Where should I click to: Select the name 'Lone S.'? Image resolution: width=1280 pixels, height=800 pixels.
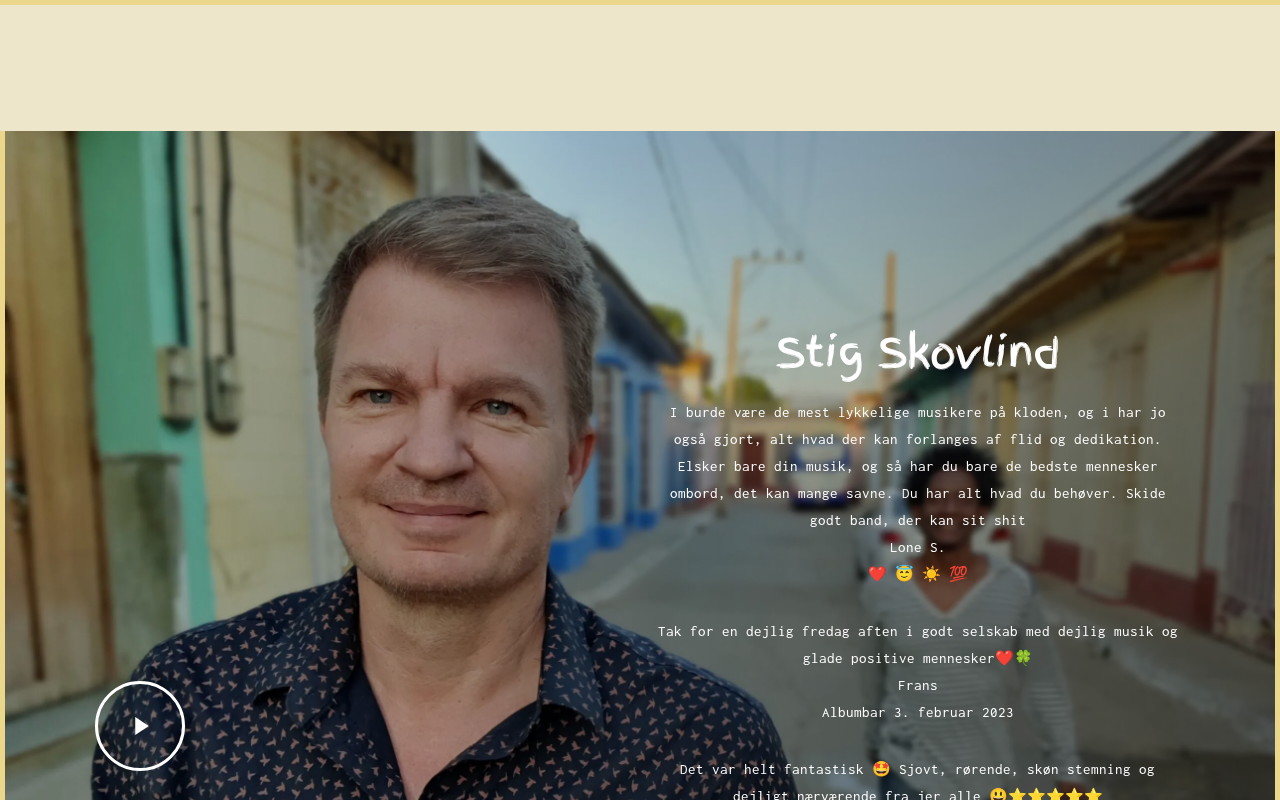pos(917,547)
